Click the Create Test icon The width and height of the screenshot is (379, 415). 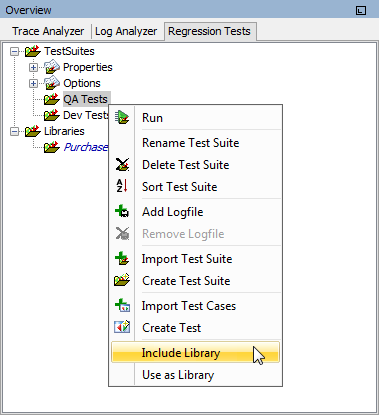tap(122, 327)
